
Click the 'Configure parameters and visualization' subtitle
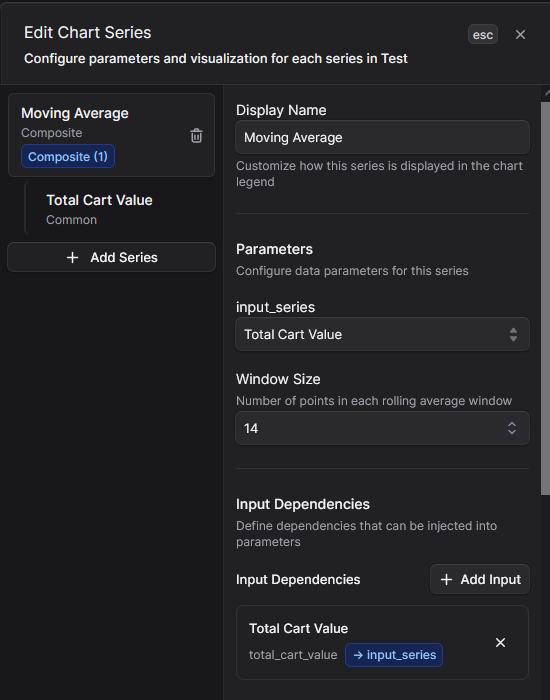coord(216,58)
